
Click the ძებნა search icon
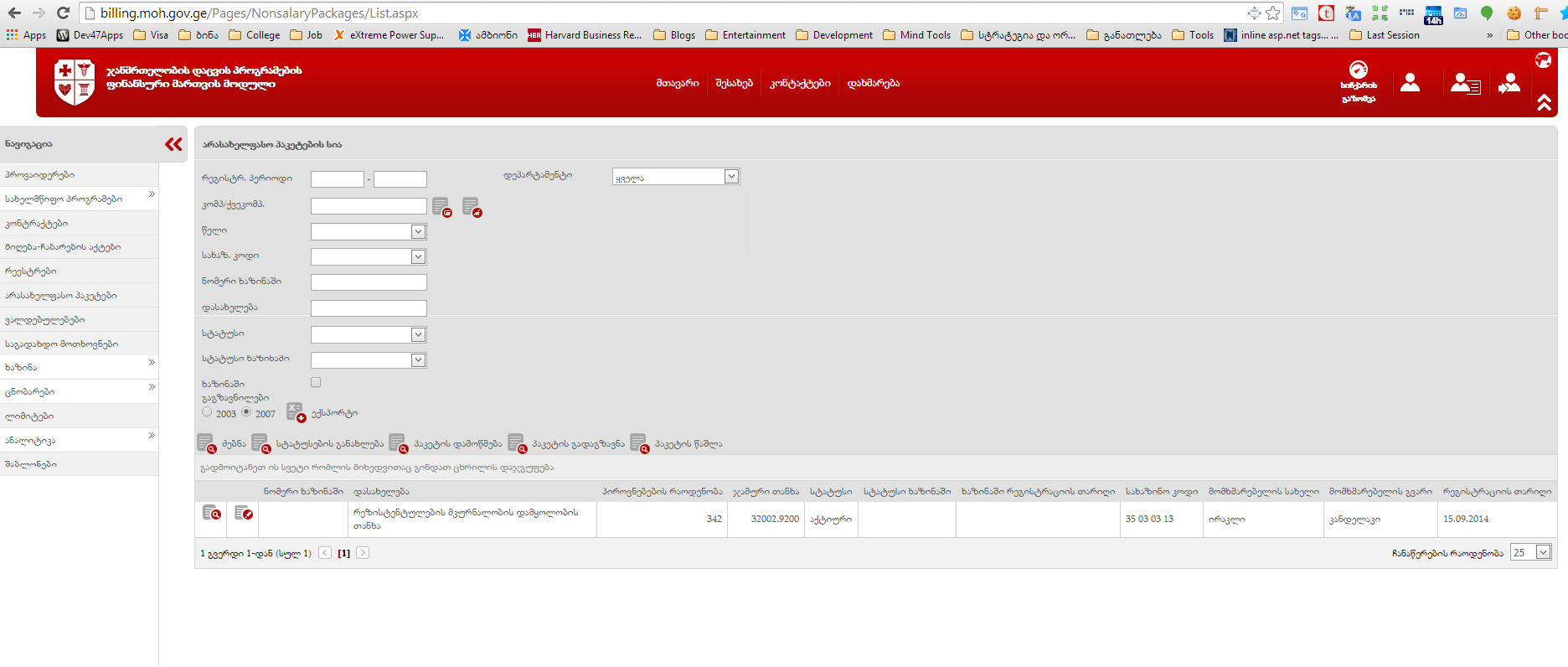click(x=206, y=443)
